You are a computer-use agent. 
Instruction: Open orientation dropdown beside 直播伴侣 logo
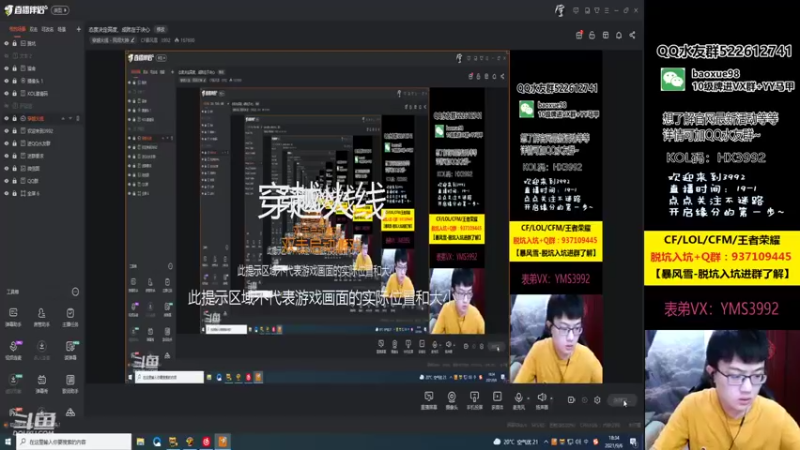pyautogui.click(x=60, y=10)
